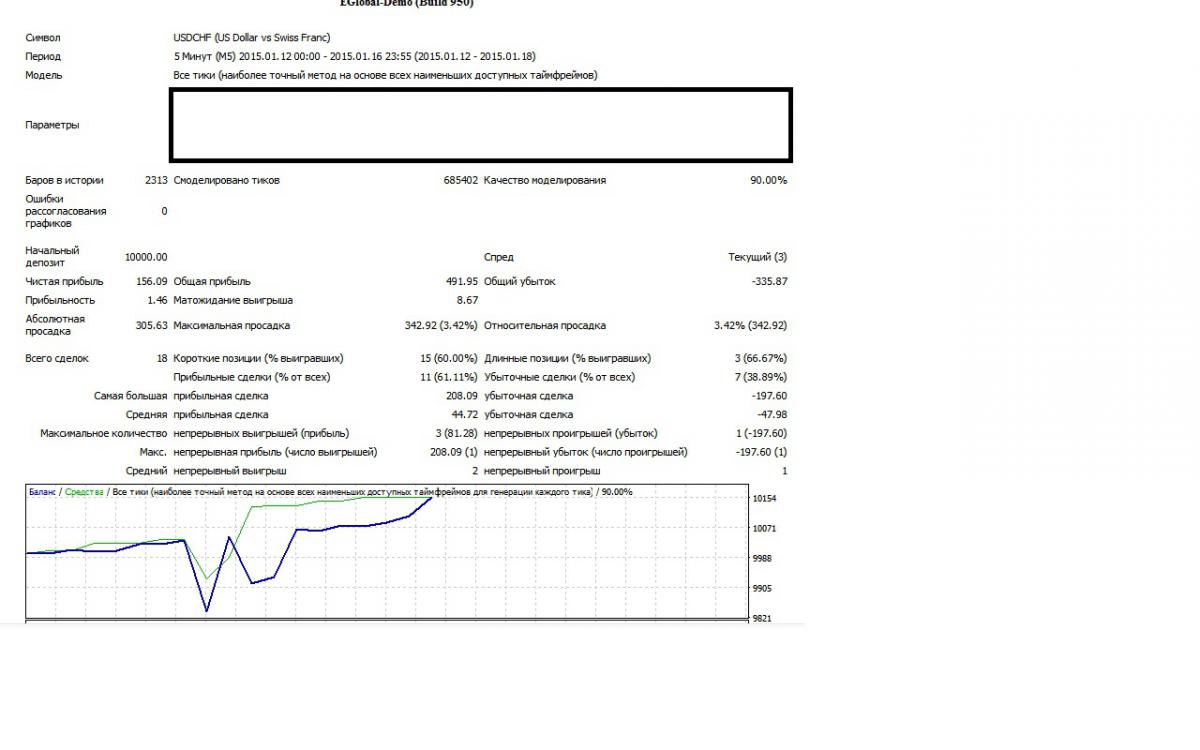Select the profit factor value "1.46"

coord(157,300)
